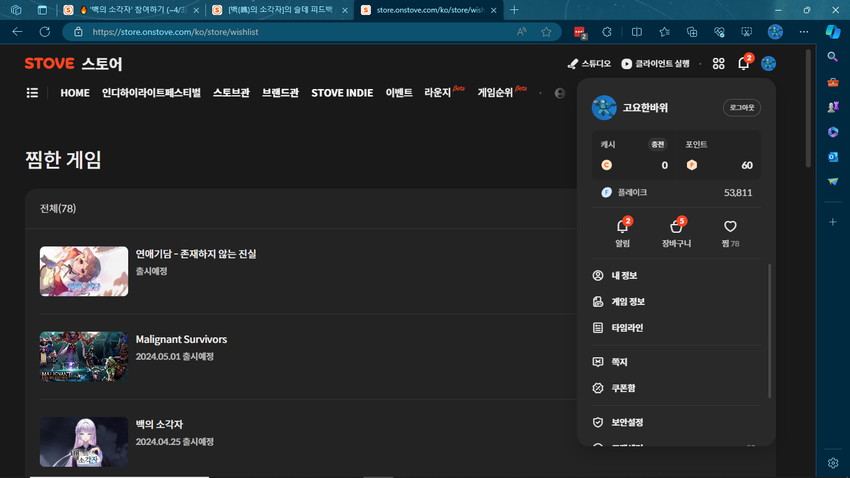Image resolution: width=850 pixels, height=478 pixels.
Task: Click the 로그아웃 button
Action: [x=742, y=107]
